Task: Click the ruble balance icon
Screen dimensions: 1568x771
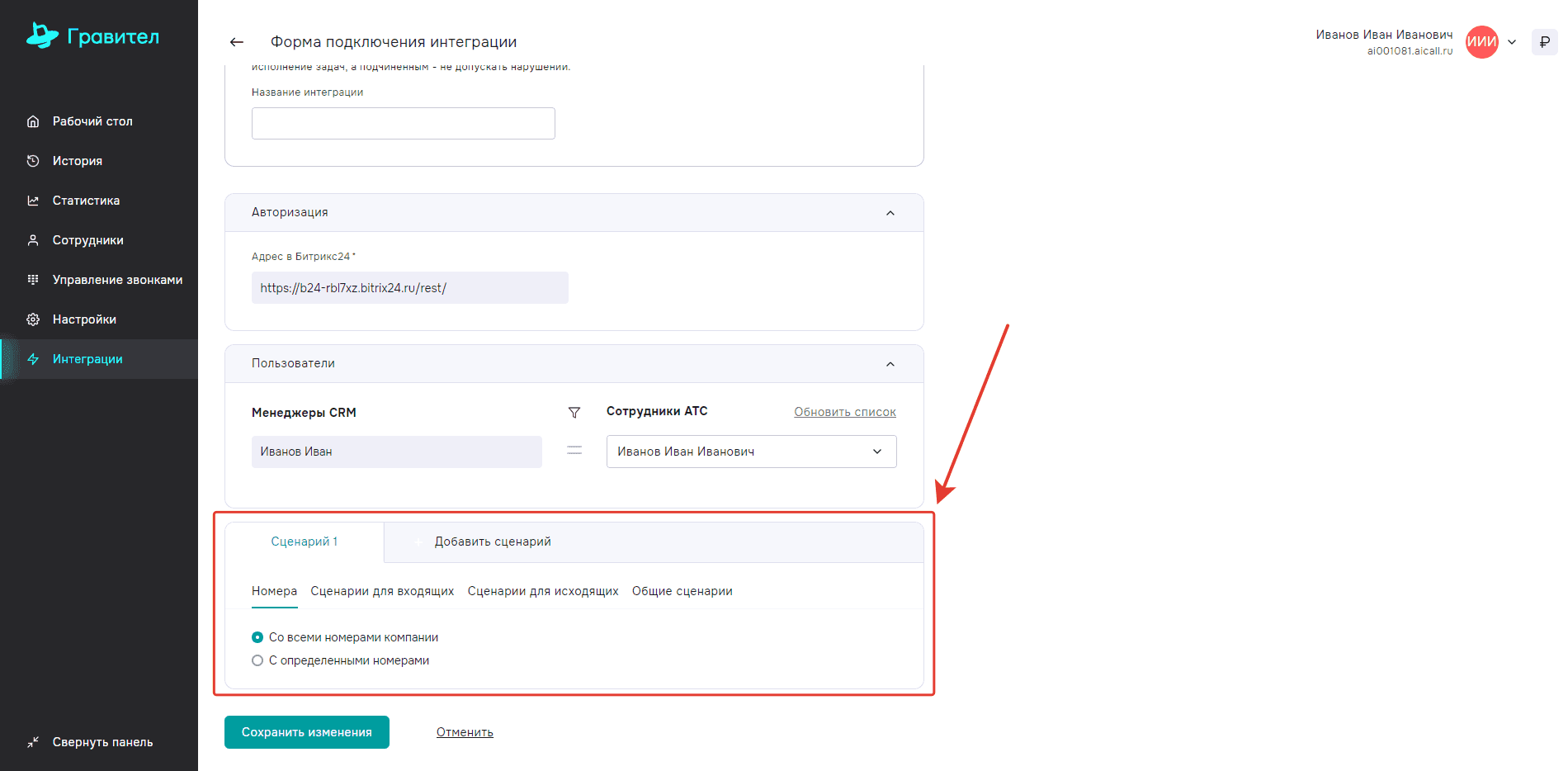Action: [x=1544, y=42]
